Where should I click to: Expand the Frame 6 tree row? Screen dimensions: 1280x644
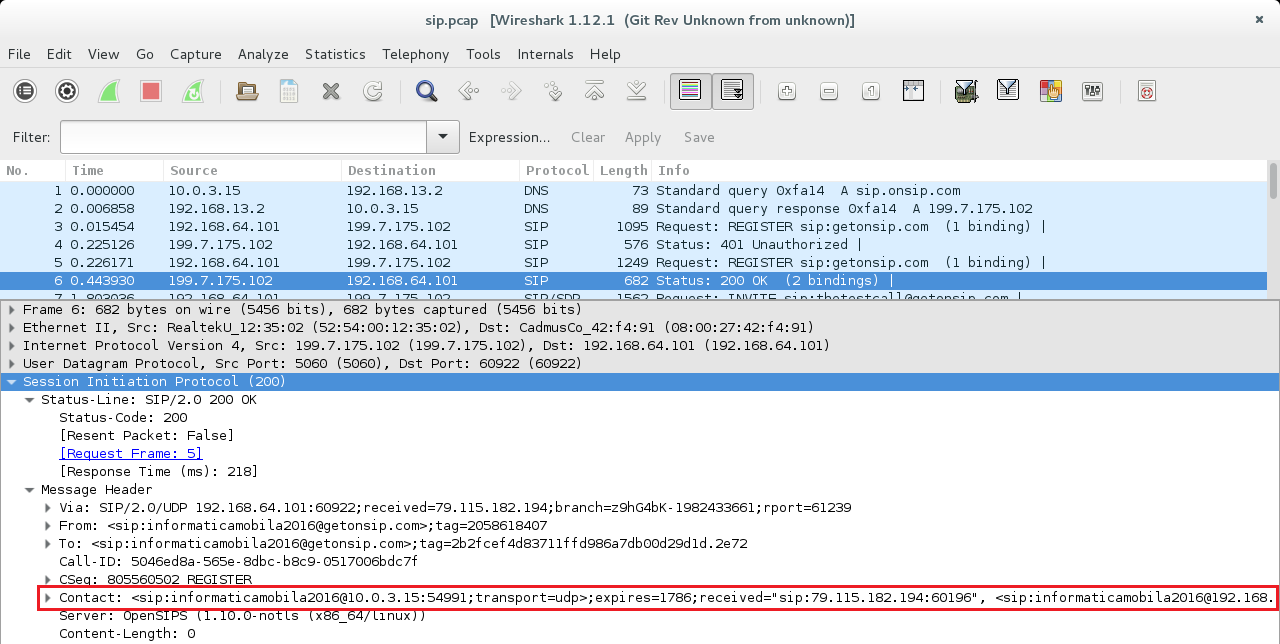11,309
